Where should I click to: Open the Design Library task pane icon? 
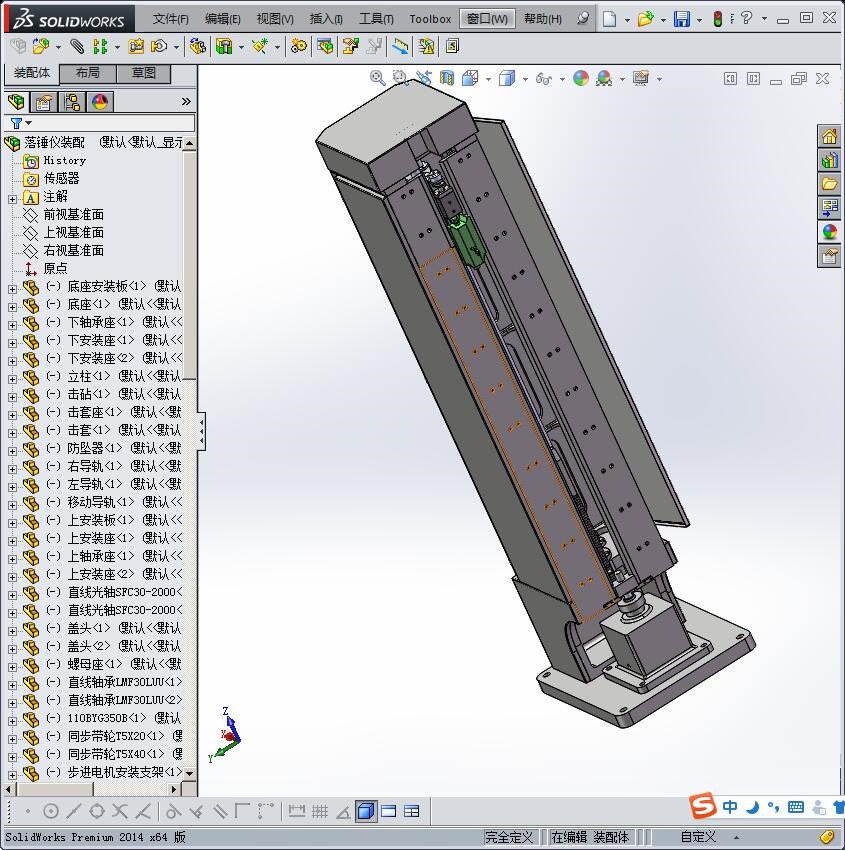click(829, 160)
